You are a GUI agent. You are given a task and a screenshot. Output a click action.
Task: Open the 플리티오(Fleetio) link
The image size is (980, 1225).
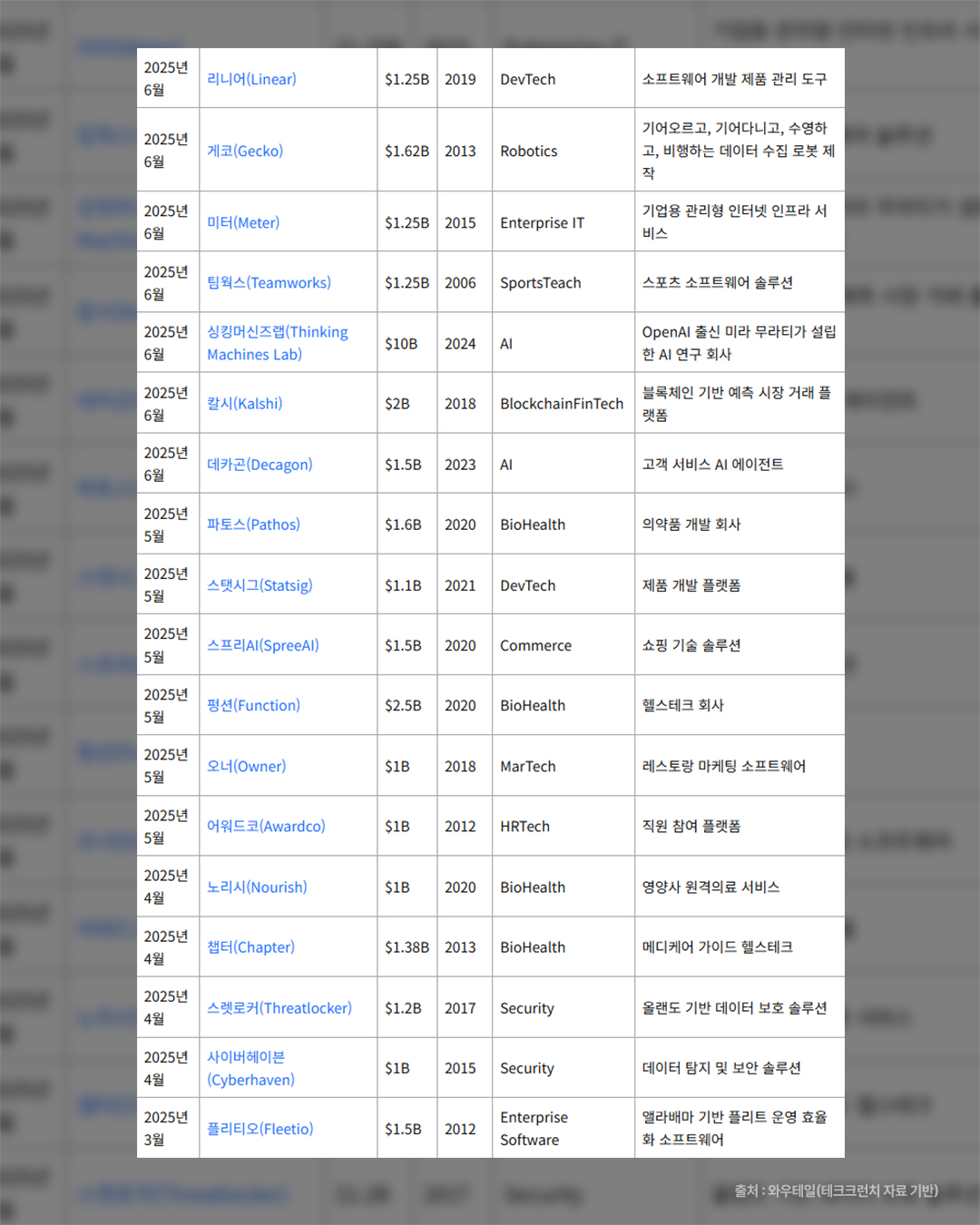click(x=260, y=1128)
